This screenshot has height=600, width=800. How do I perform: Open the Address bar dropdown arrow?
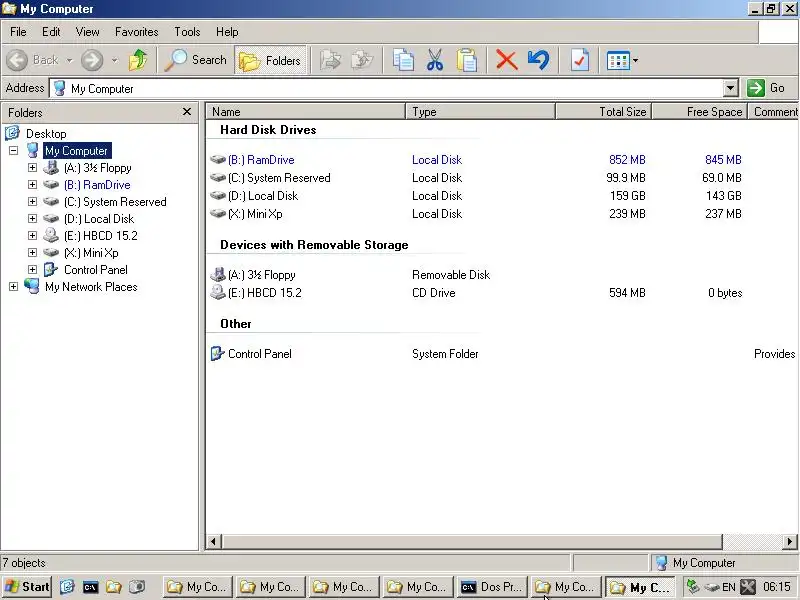pyautogui.click(x=731, y=88)
